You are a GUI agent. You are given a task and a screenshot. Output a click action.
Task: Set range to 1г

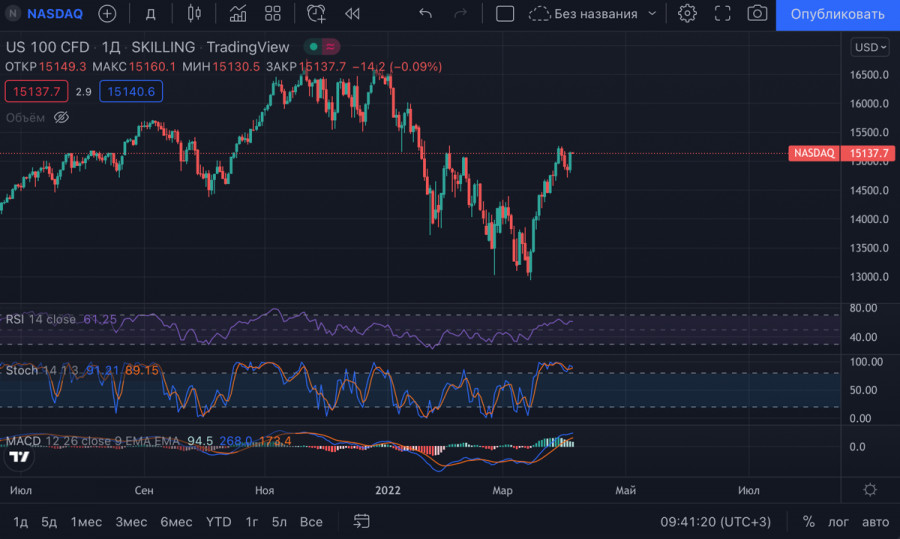pyautogui.click(x=251, y=522)
